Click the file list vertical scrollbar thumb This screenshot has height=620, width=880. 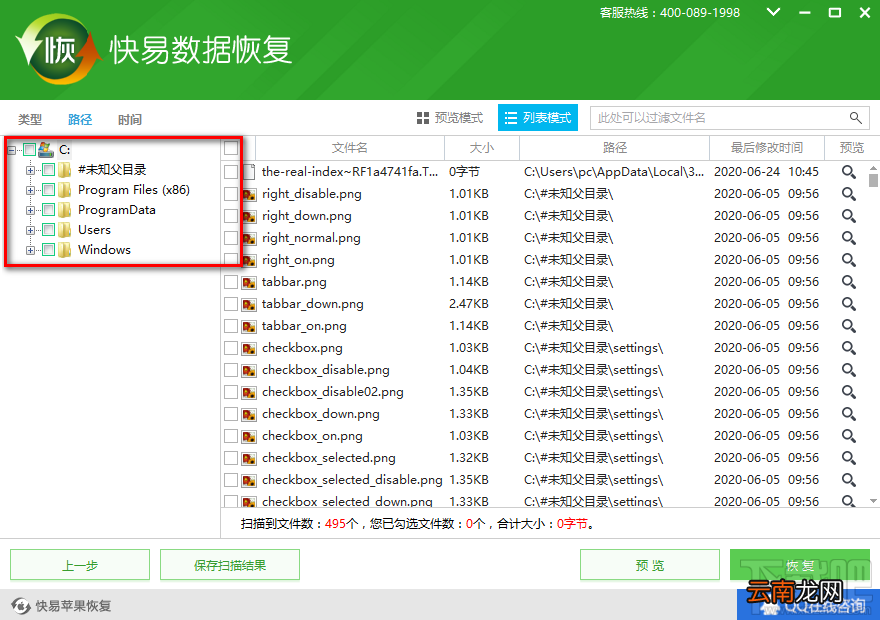coord(873,180)
